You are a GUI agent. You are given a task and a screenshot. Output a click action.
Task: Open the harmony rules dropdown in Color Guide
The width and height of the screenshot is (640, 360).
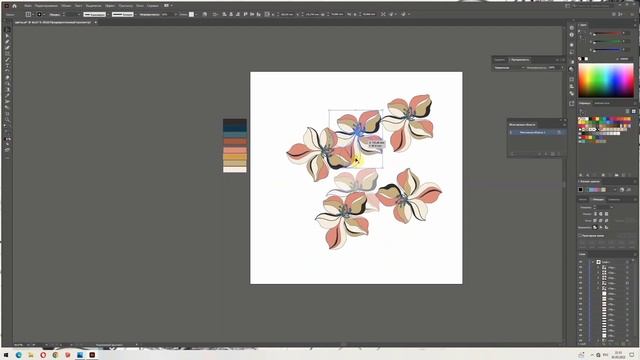[x=615, y=190]
